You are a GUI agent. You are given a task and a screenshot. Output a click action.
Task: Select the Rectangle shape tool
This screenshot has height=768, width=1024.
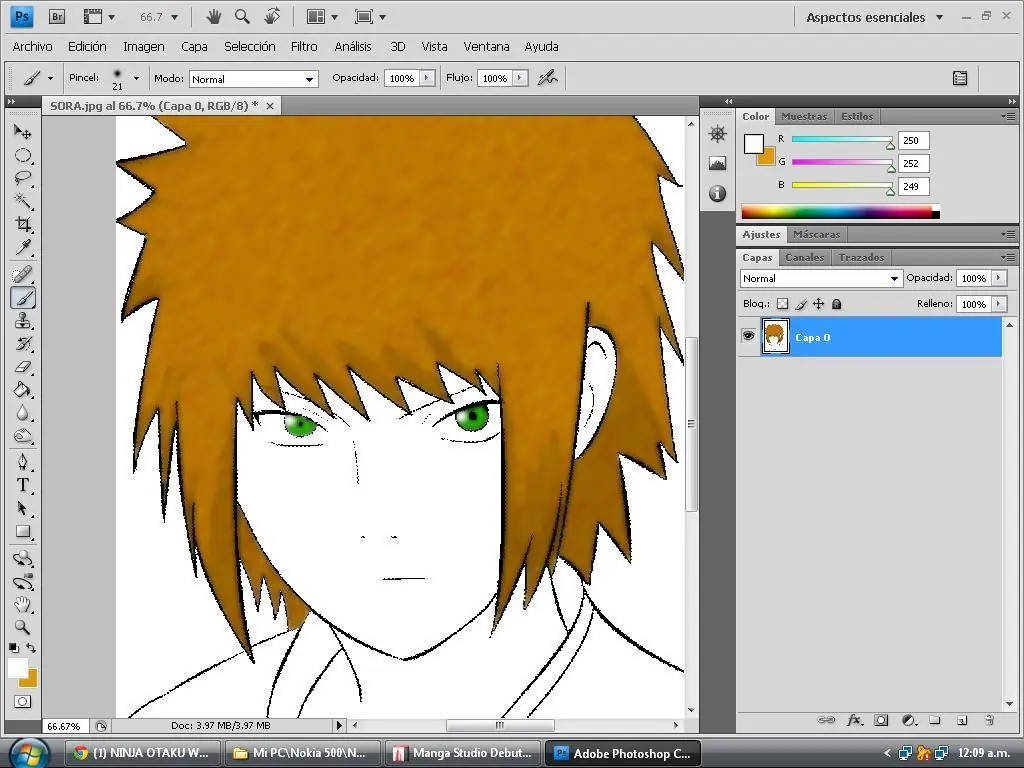pyautogui.click(x=23, y=532)
